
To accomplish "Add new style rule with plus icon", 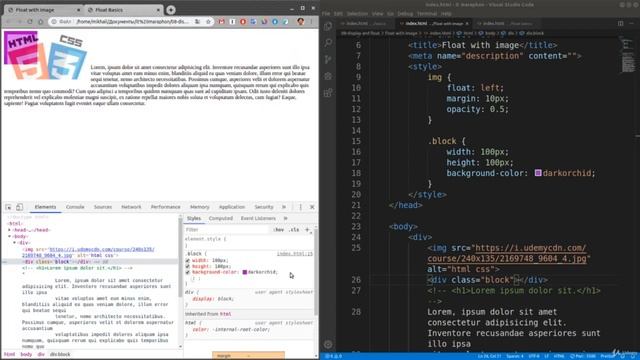I will (x=307, y=230).
